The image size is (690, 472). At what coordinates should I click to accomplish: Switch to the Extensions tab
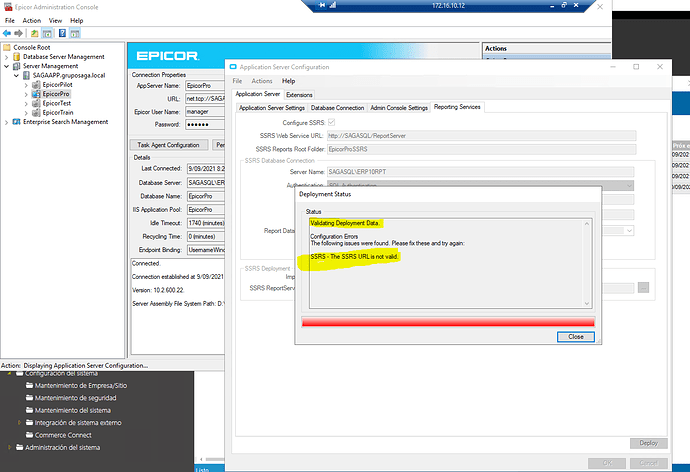coord(299,95)
